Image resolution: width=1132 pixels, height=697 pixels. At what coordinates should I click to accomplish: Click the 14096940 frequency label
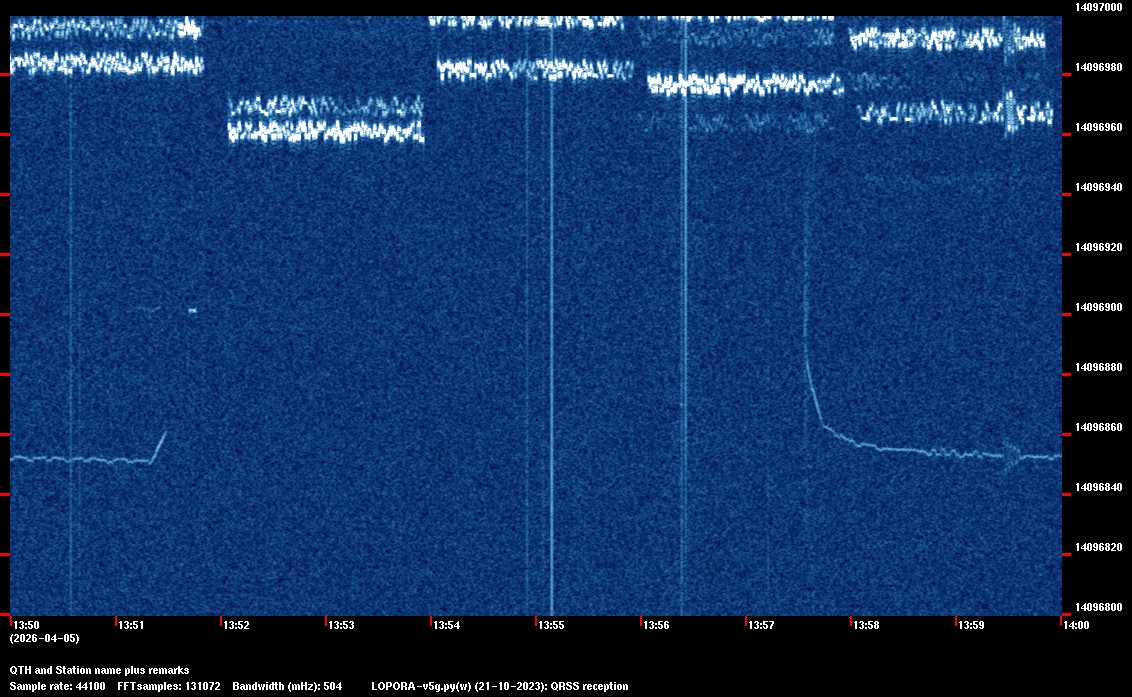(x=1098, y=187)
